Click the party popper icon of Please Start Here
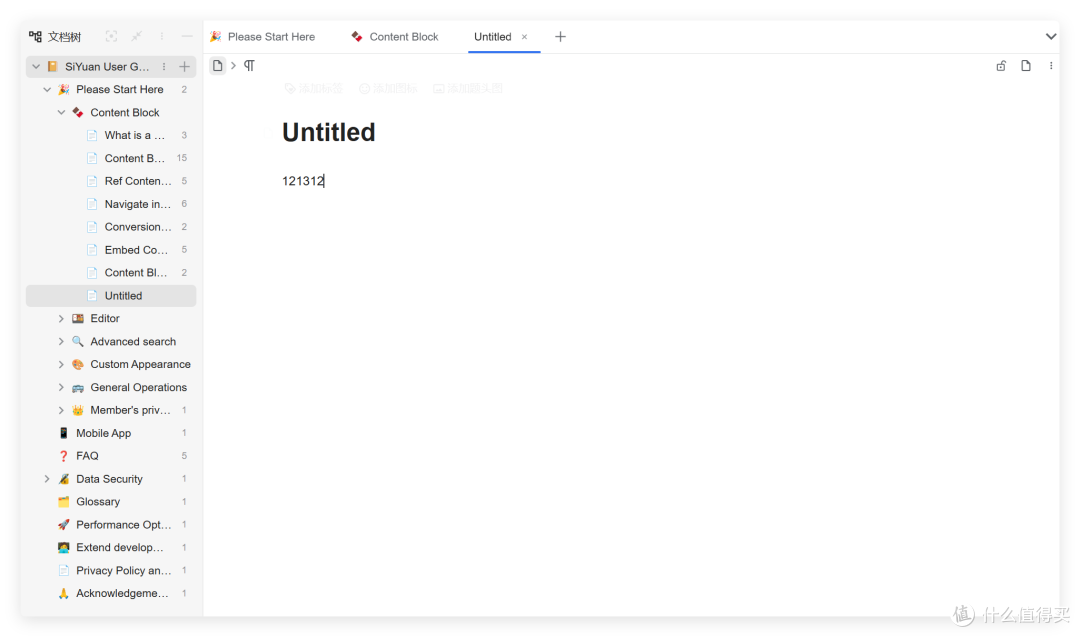Image resolution: width=1080 pixels, height=637 pixels. (64, 90)
